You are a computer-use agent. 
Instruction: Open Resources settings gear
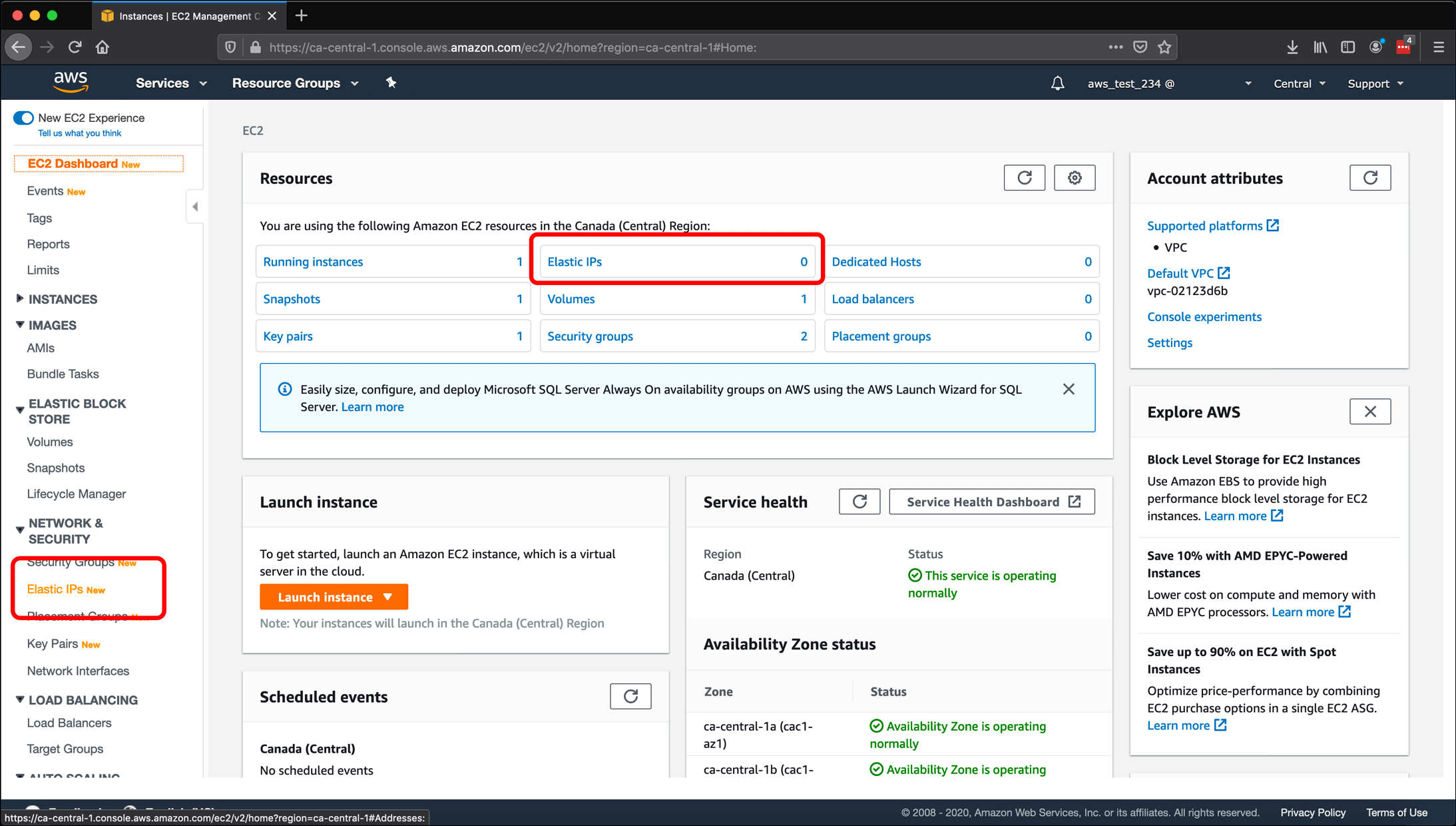coord(1075,178)
